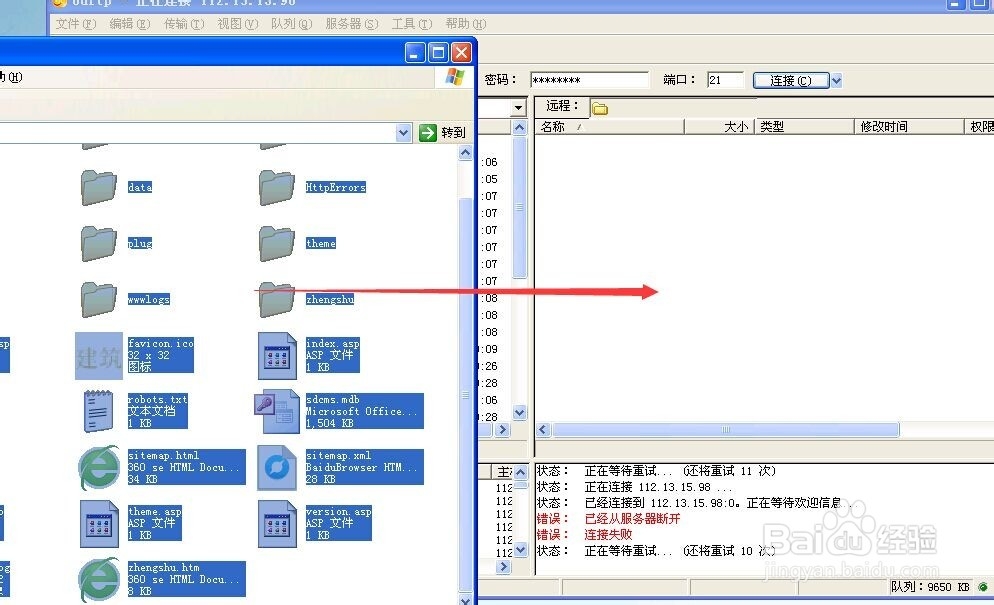Select the plug folder icon
This screenshot has width=994, height=605.
pyautogui.click(x=99, y=243)
